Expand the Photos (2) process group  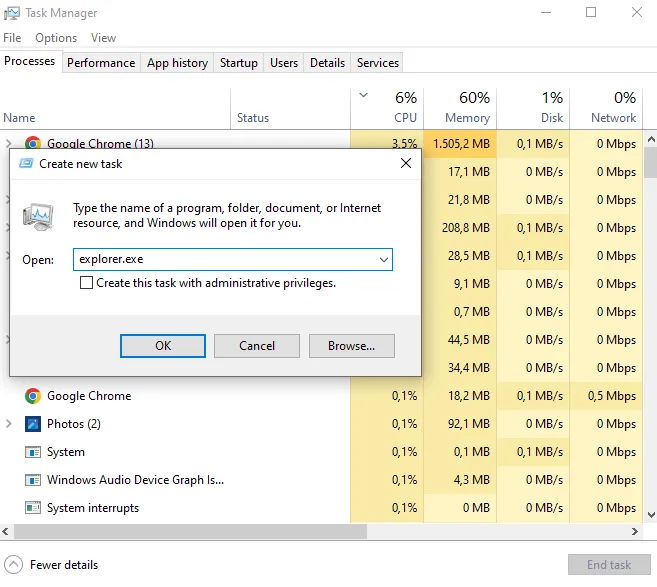point(8,424)
